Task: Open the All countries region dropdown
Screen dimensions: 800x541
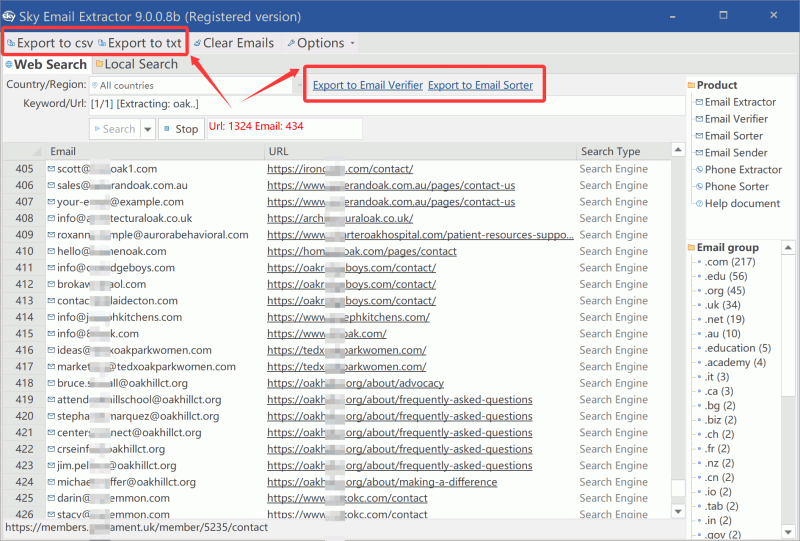Action: (x=196, y=85)
